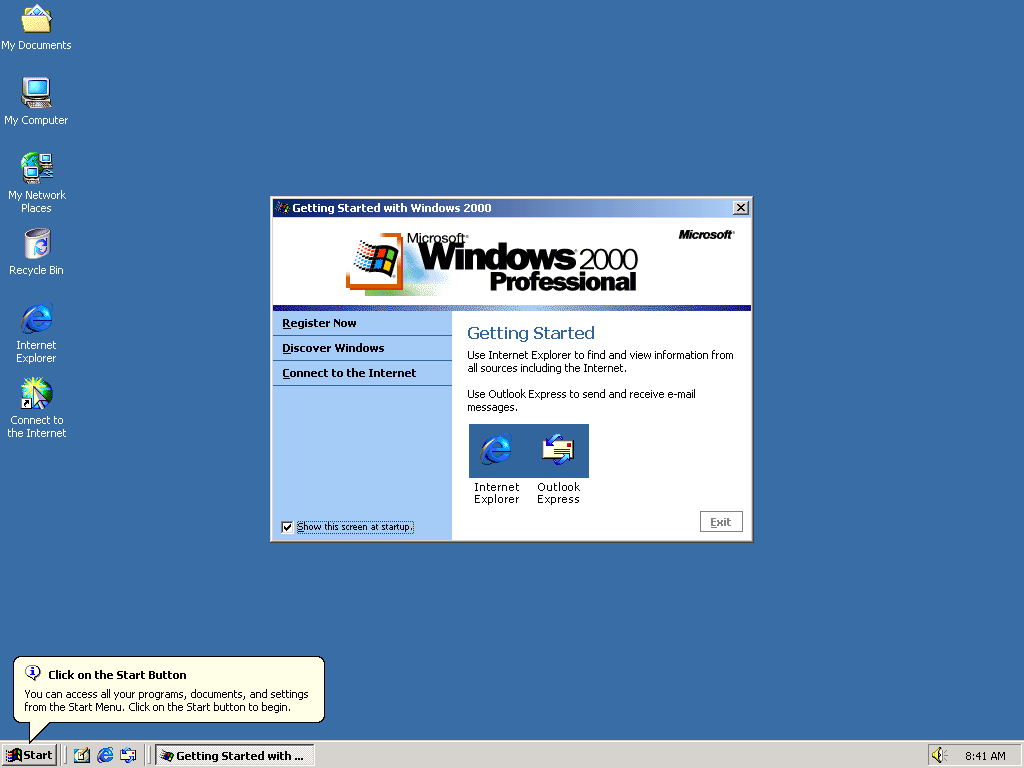The image size is (1024, 768).
Task: Click the volume speaker tray icon
Action: (939, 755)
